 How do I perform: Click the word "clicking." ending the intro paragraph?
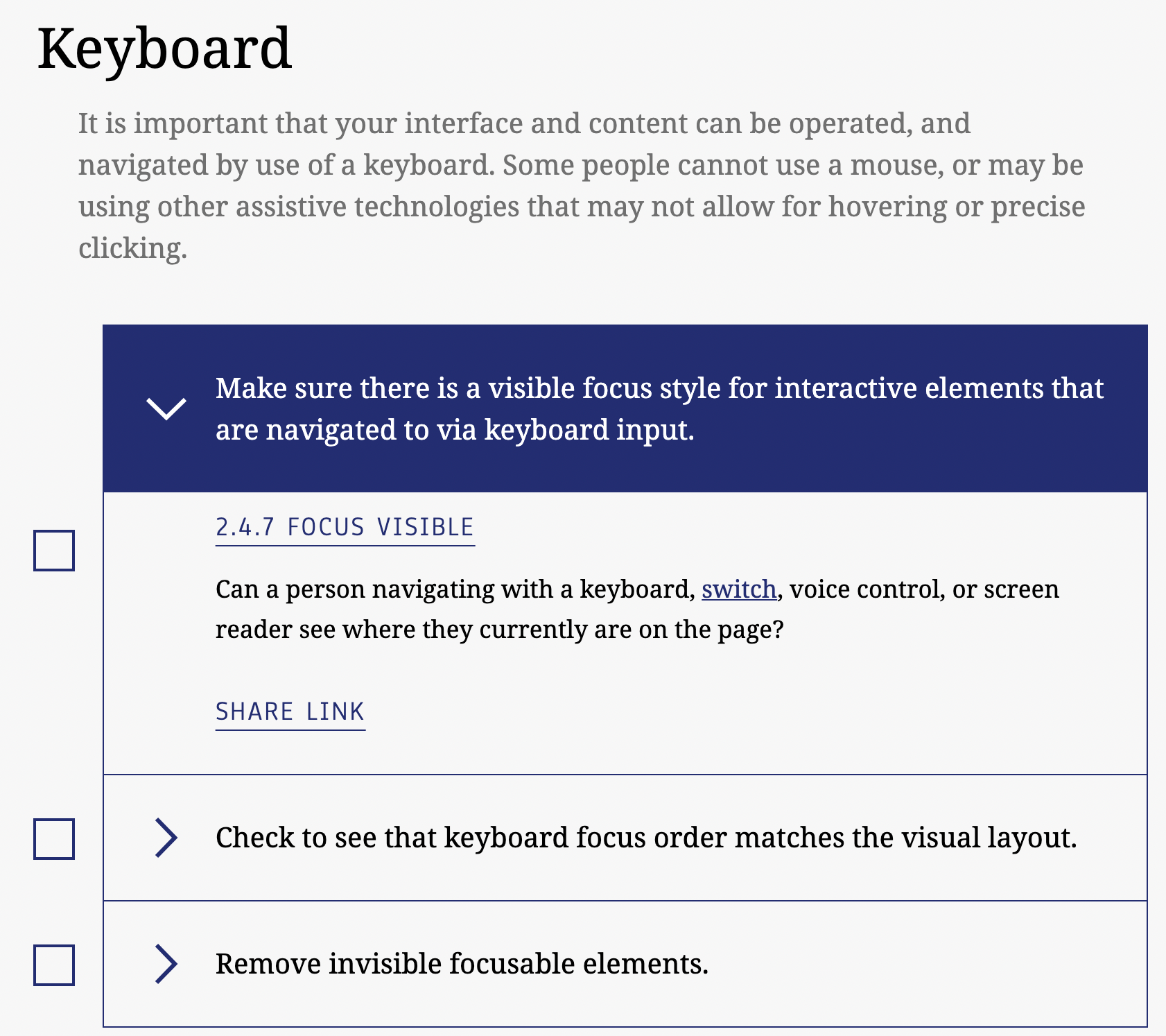point(132,248)
